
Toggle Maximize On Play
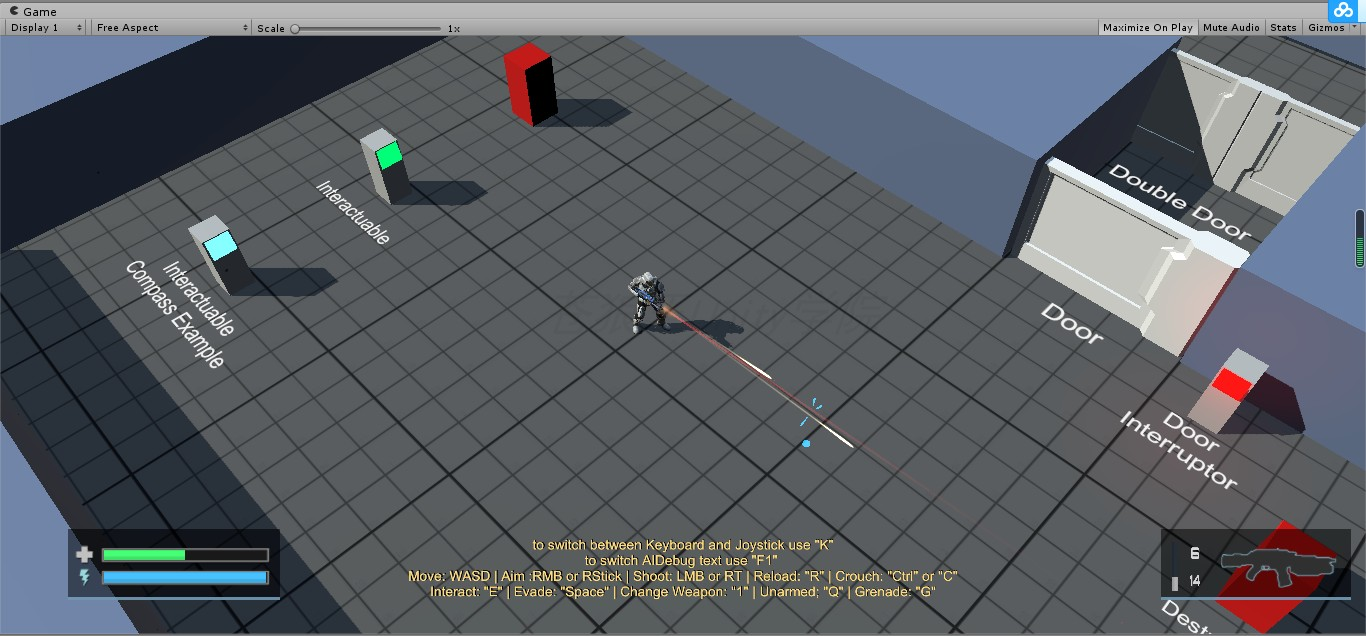coord(1147,28)
